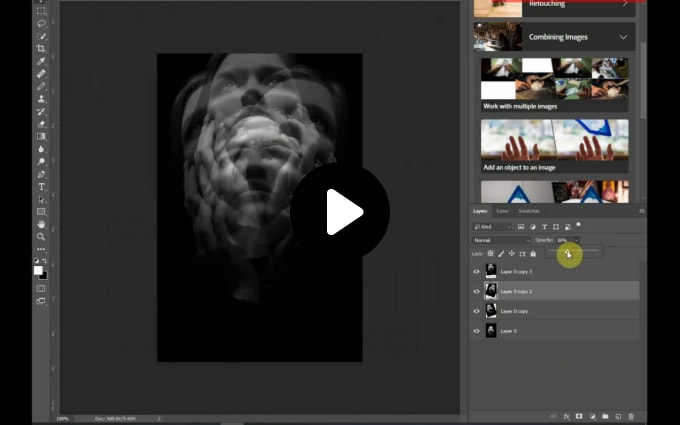Hide Layer 0 copy 2
The image size is (680, 425).
pos(477,291)
